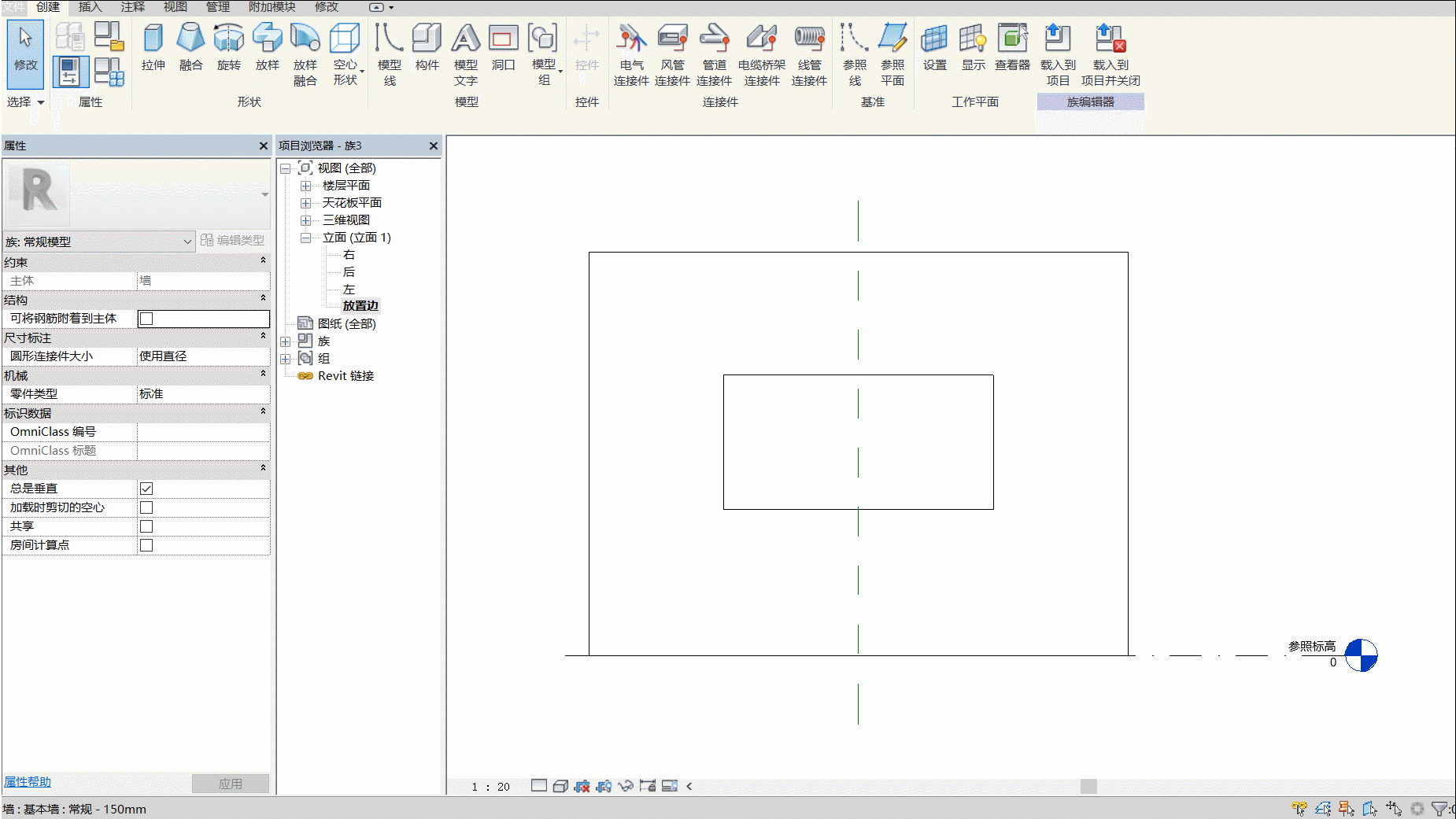The width and height of the screenshot is (1456, 819).
Task: Open the 查看器 work plane viewer
Action: click(1012, 47)
